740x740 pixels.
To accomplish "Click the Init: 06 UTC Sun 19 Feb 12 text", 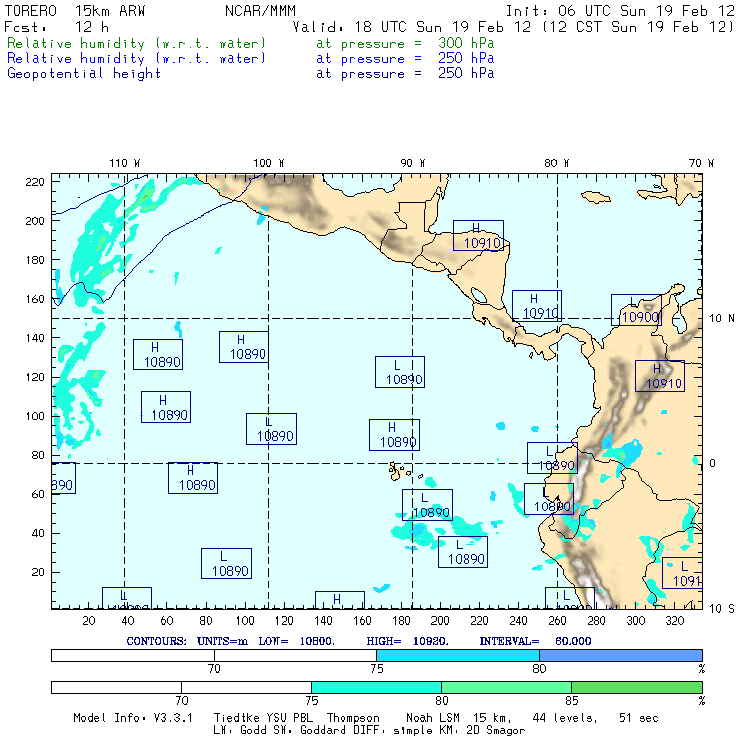I will [620, 11].
